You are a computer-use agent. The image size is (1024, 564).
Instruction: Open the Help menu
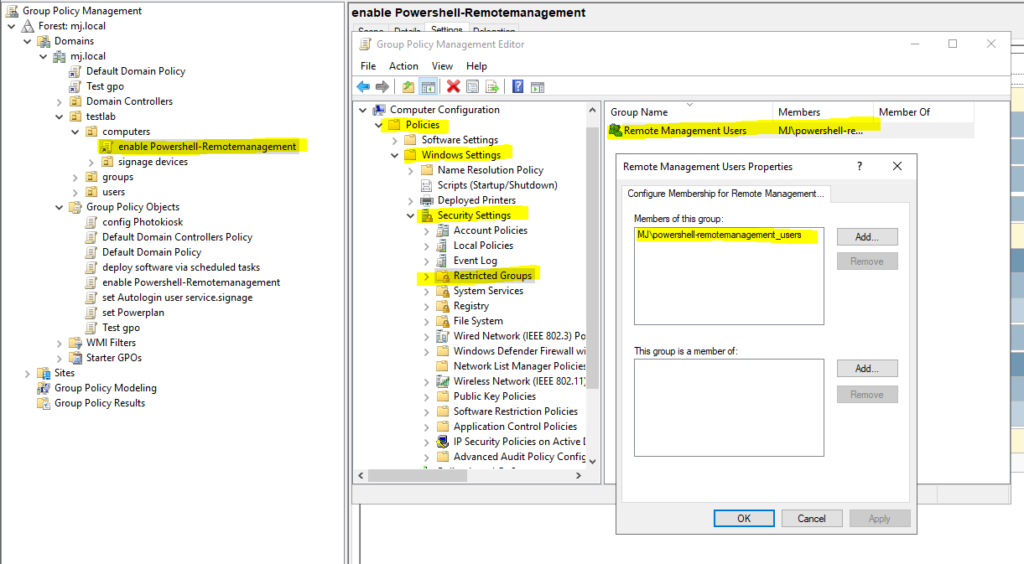pyautogui.click(x=477, y=66)
